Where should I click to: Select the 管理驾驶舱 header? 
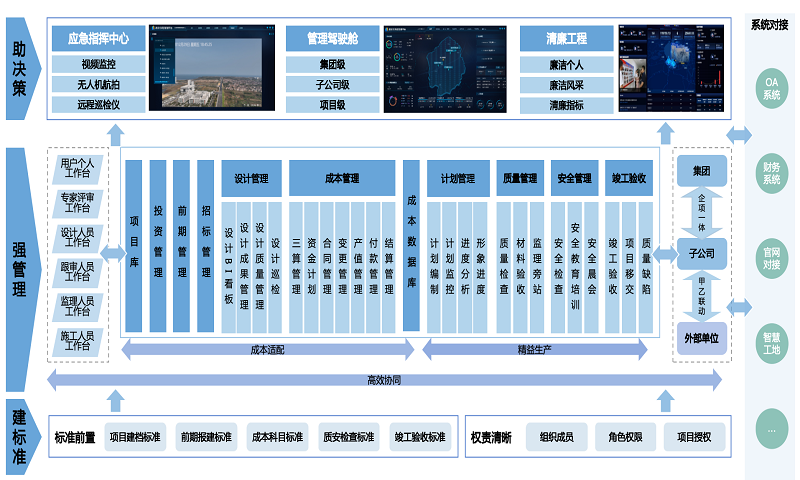click(330, 40)
